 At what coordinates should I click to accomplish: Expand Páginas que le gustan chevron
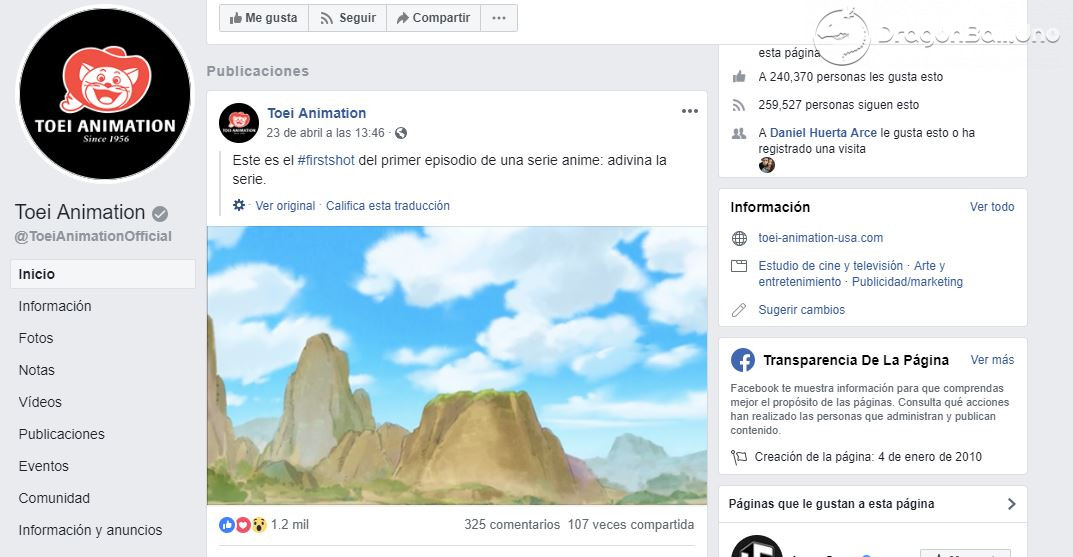(x=1011, y=504)
